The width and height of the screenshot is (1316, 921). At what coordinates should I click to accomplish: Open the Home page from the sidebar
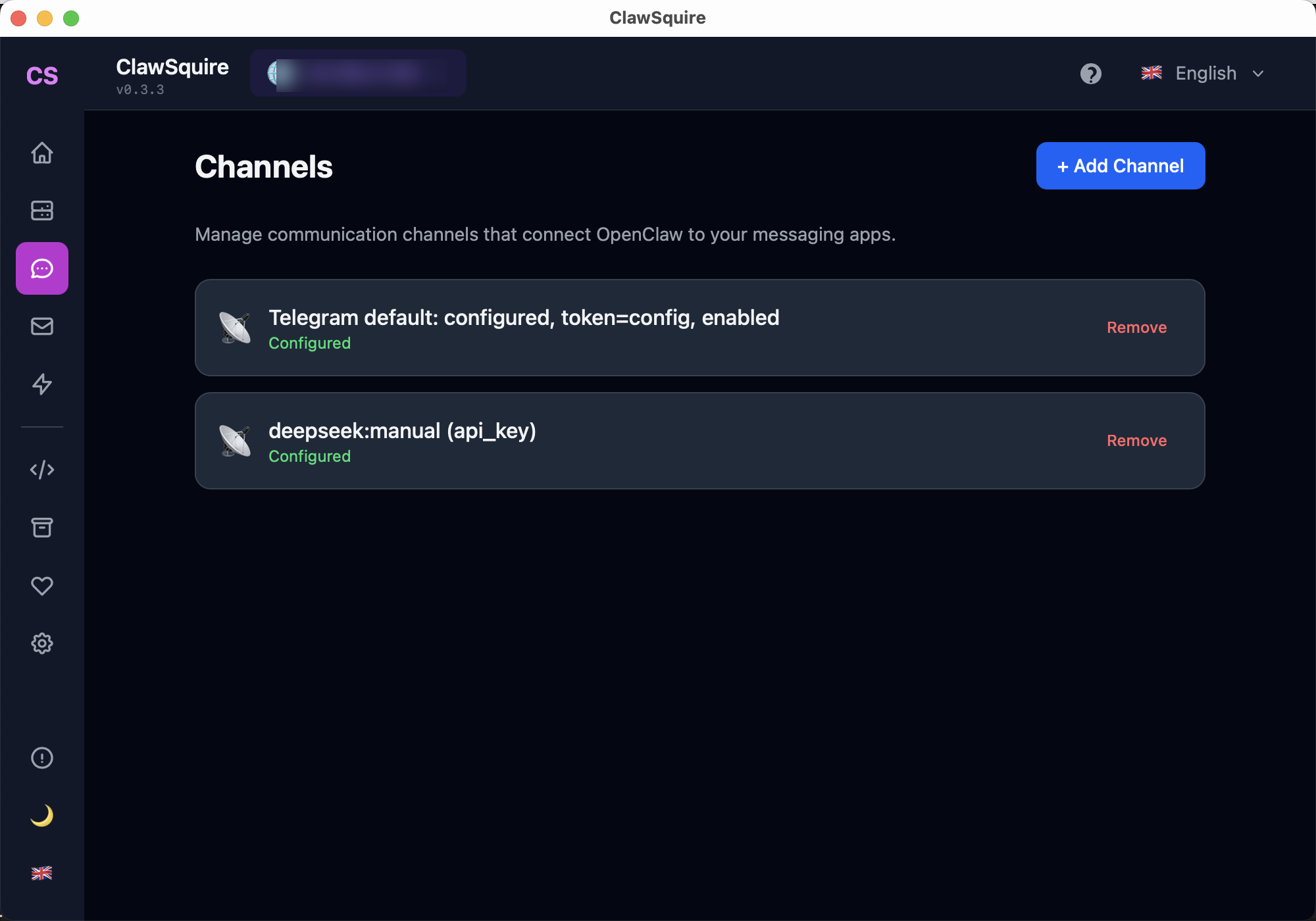point(42,153)
